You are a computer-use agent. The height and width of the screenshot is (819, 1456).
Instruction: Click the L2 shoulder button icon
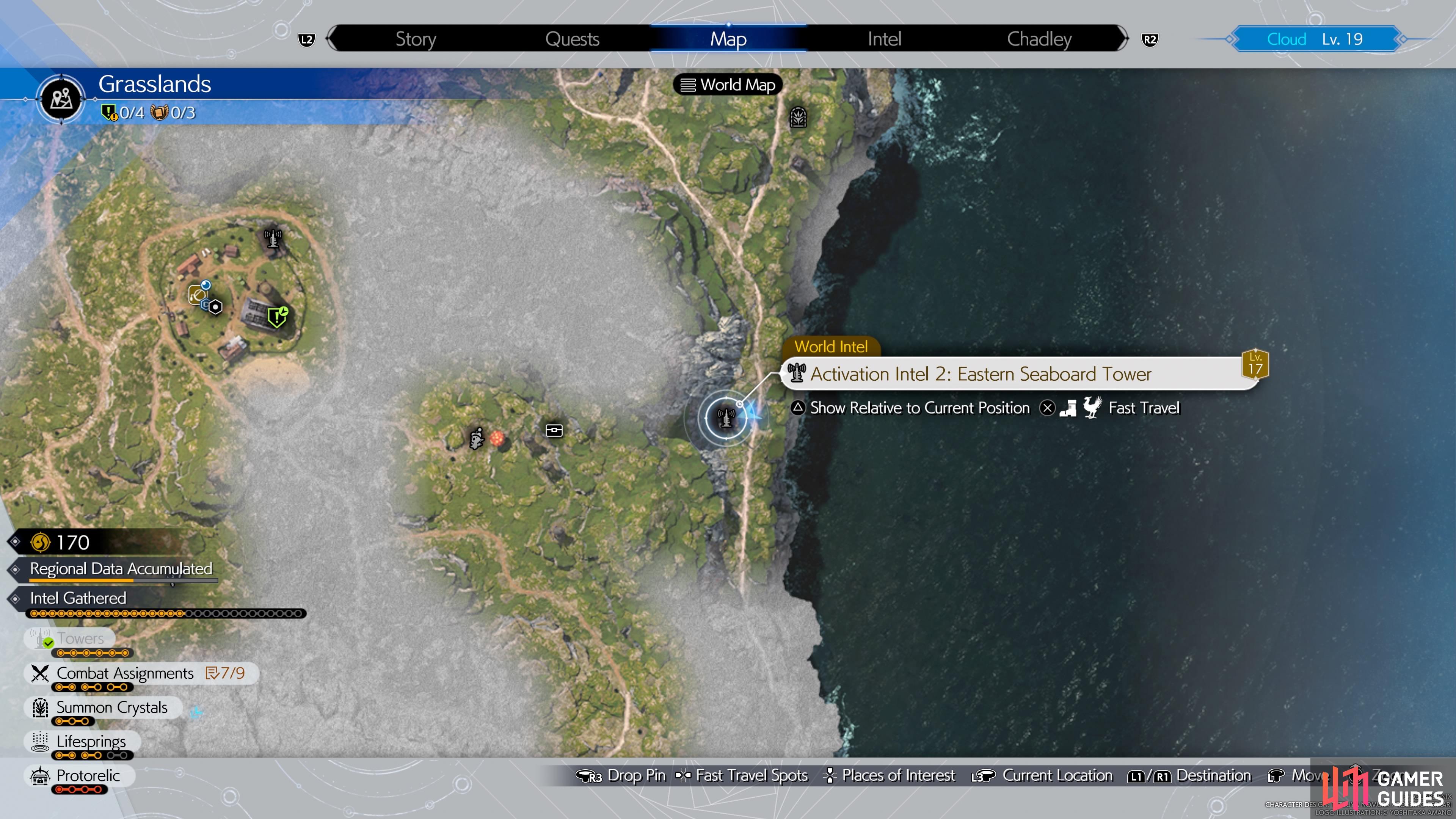306,39
